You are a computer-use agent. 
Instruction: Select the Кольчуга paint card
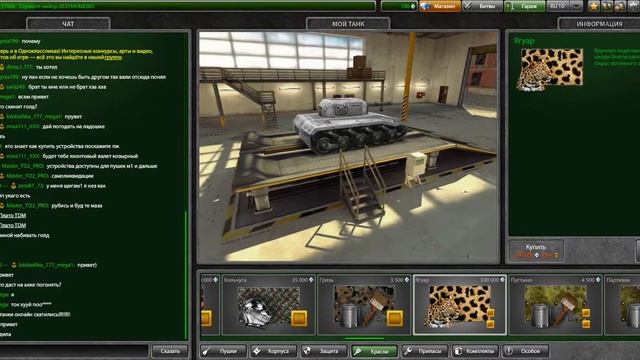coord(269,305)
